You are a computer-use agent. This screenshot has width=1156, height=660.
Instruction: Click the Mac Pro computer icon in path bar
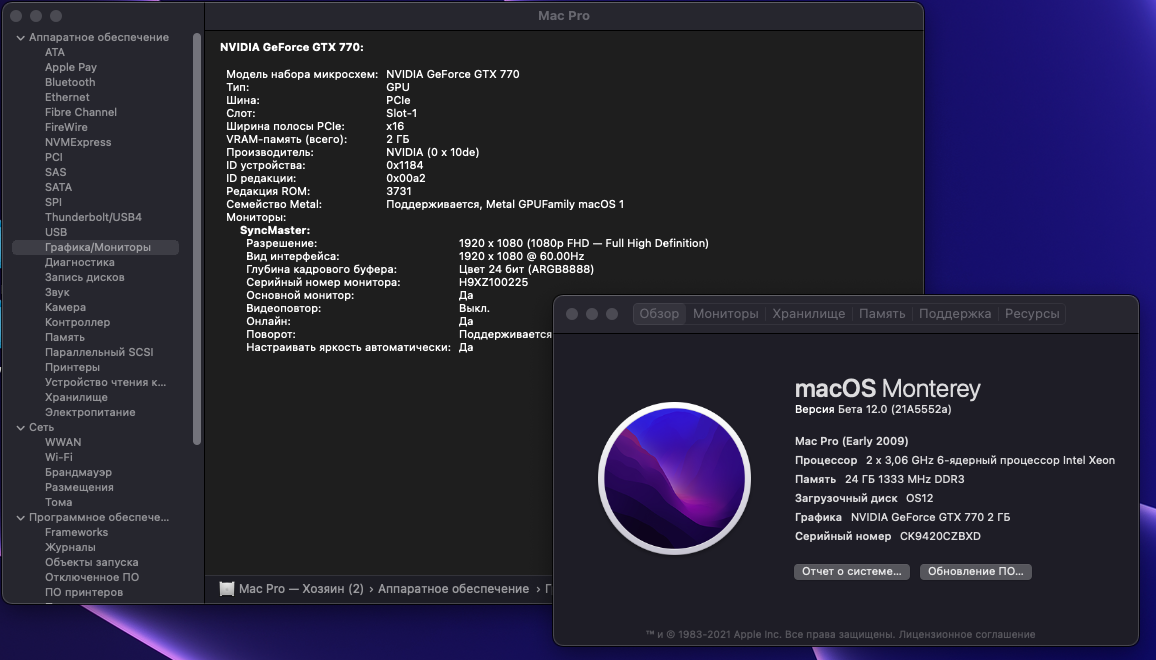227,588
